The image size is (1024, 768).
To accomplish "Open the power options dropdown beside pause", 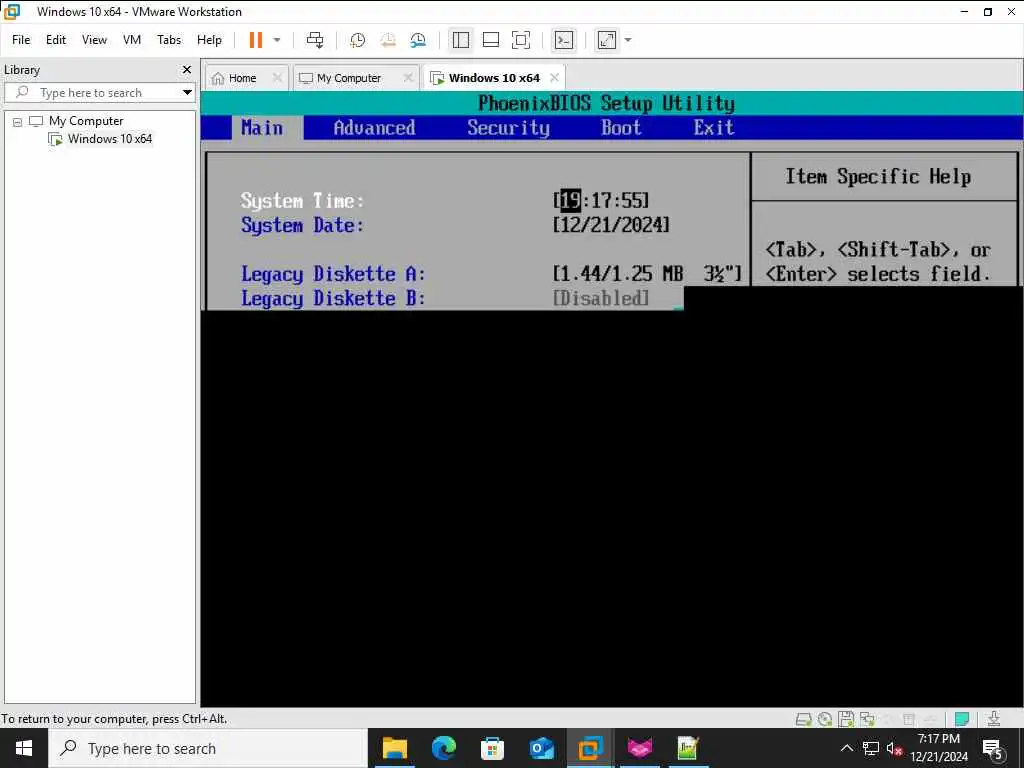I will pos(277,40).
